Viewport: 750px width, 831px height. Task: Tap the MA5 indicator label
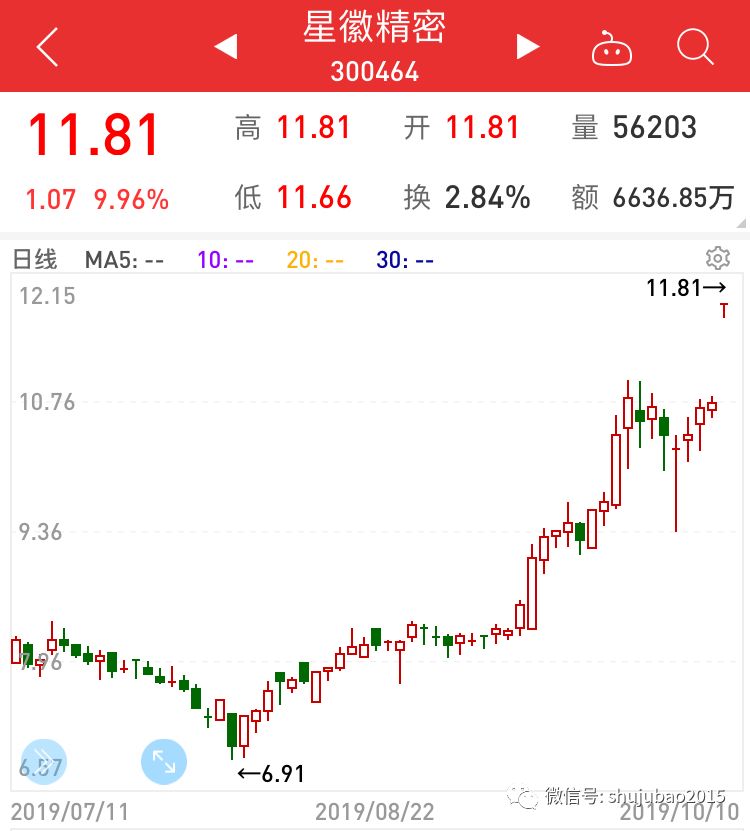point(124,260)
